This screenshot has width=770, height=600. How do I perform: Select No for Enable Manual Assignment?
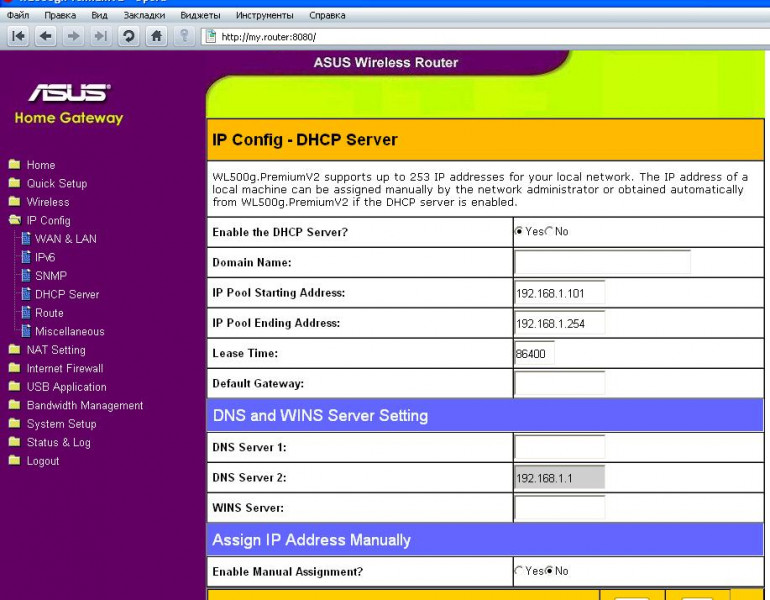pyautogui.click(x=549, y=571)
